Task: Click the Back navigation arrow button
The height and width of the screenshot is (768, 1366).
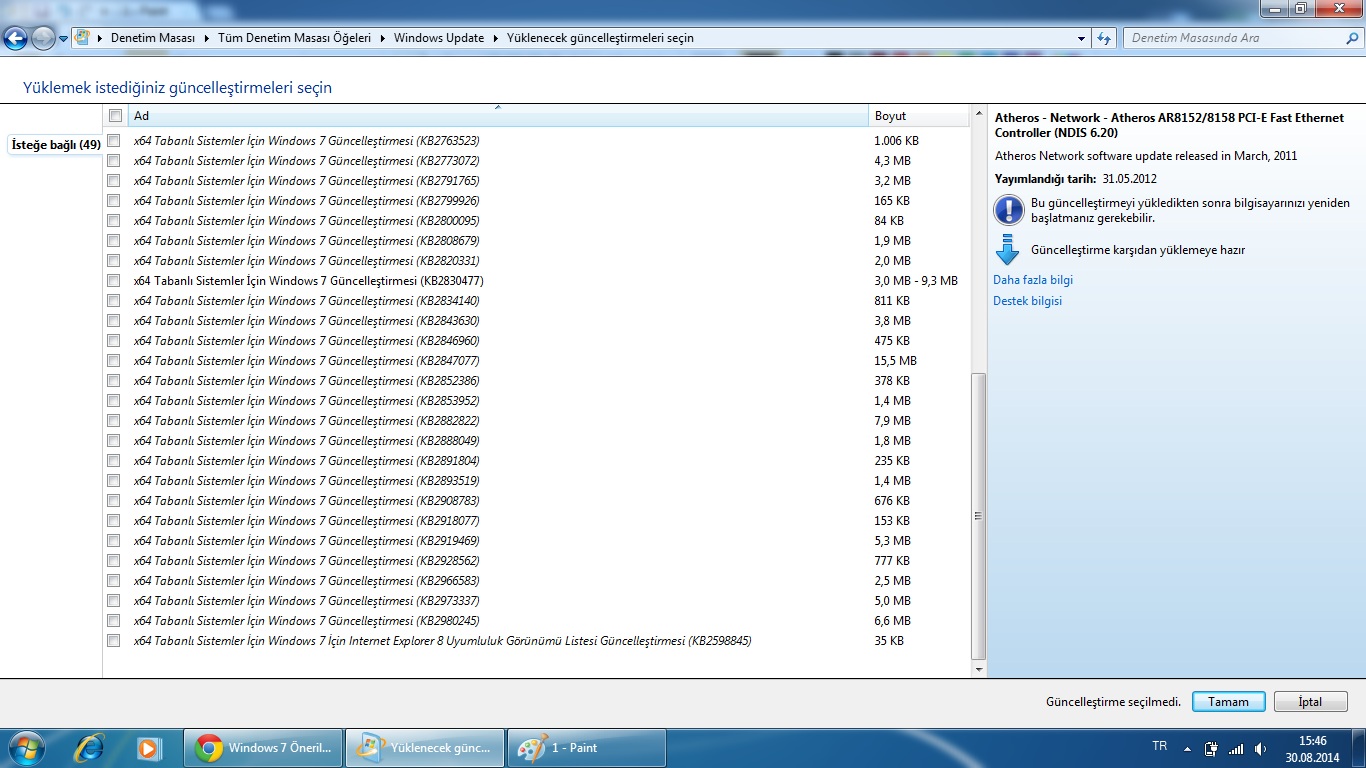Action: pos(16,39)
